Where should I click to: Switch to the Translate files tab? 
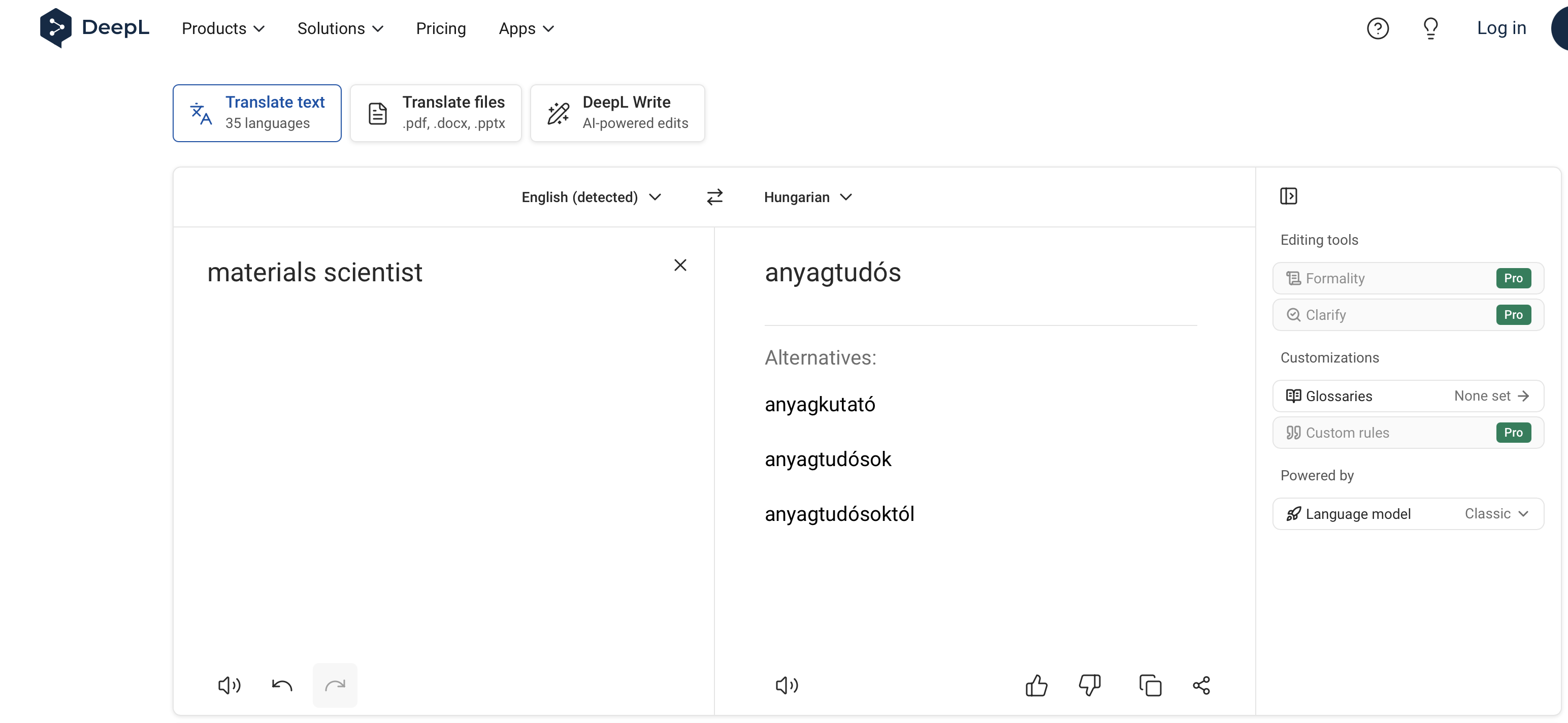(x=436, y=113)
